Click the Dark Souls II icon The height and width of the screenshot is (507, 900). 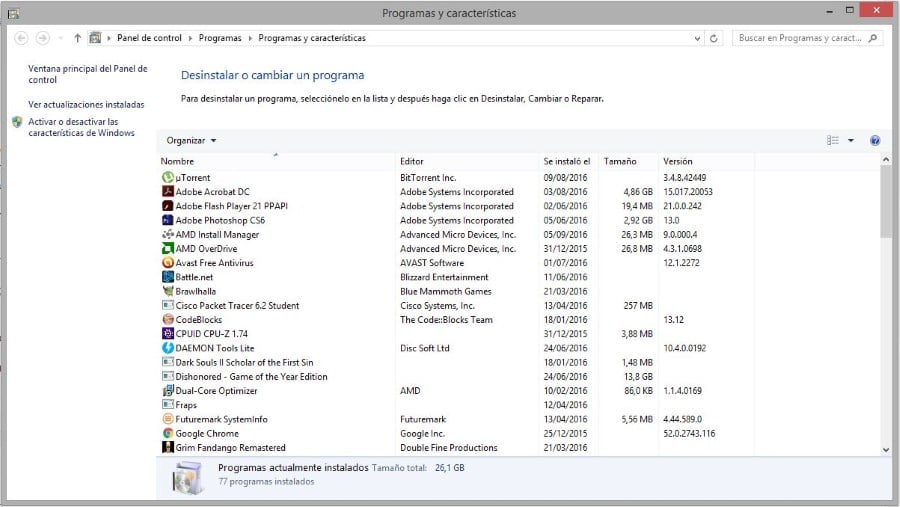[168, 362]
